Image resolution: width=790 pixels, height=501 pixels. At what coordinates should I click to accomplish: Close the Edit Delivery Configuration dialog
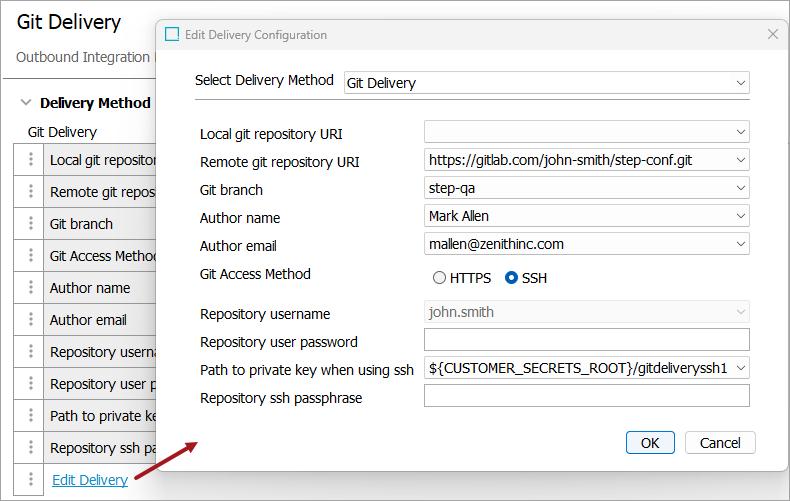click(772, 34)
